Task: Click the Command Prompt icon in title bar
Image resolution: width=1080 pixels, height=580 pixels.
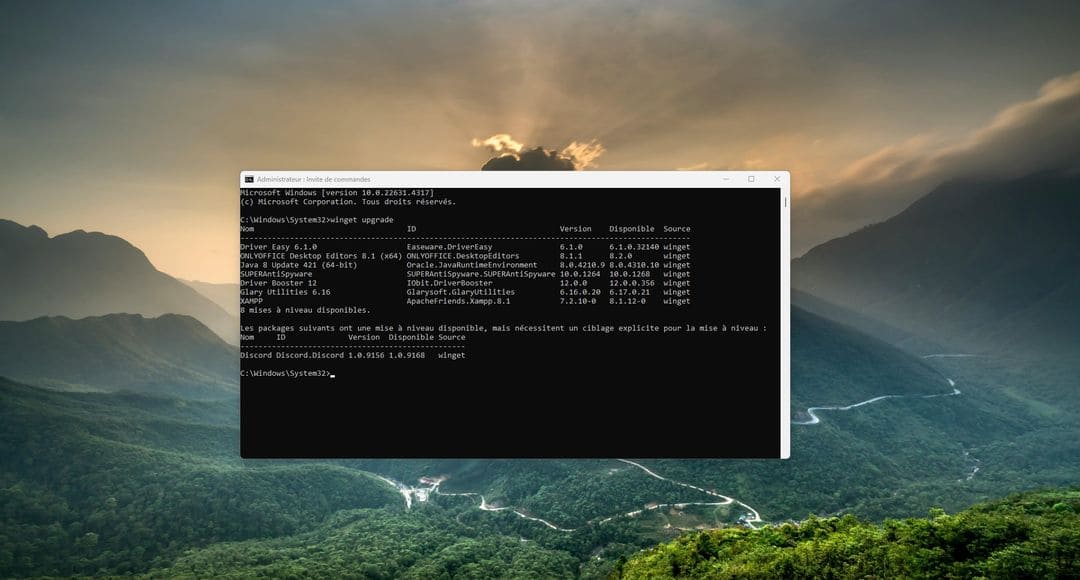Action: pos(249,179)
